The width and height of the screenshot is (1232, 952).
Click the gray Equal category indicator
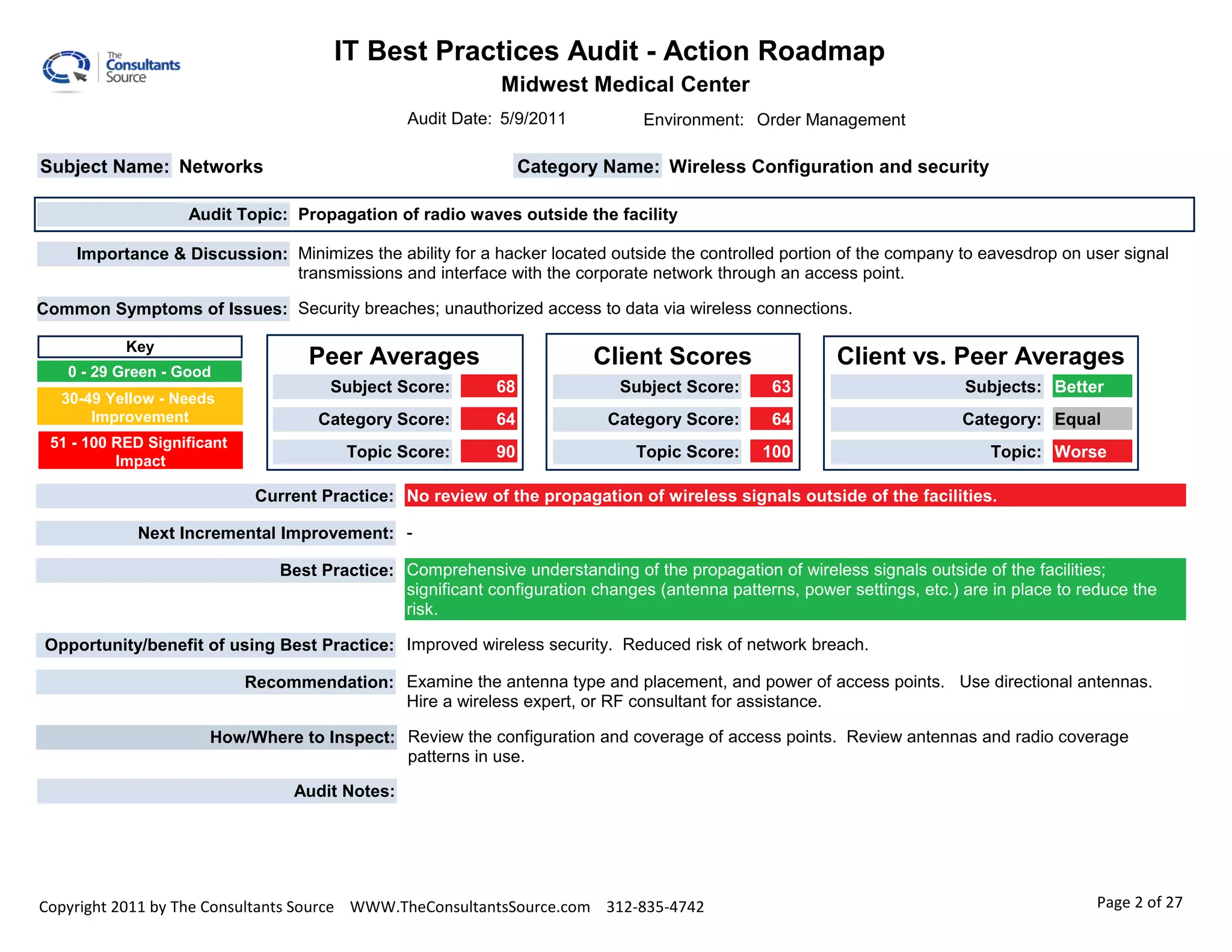pyautogui.click(x=1091, y=419)
